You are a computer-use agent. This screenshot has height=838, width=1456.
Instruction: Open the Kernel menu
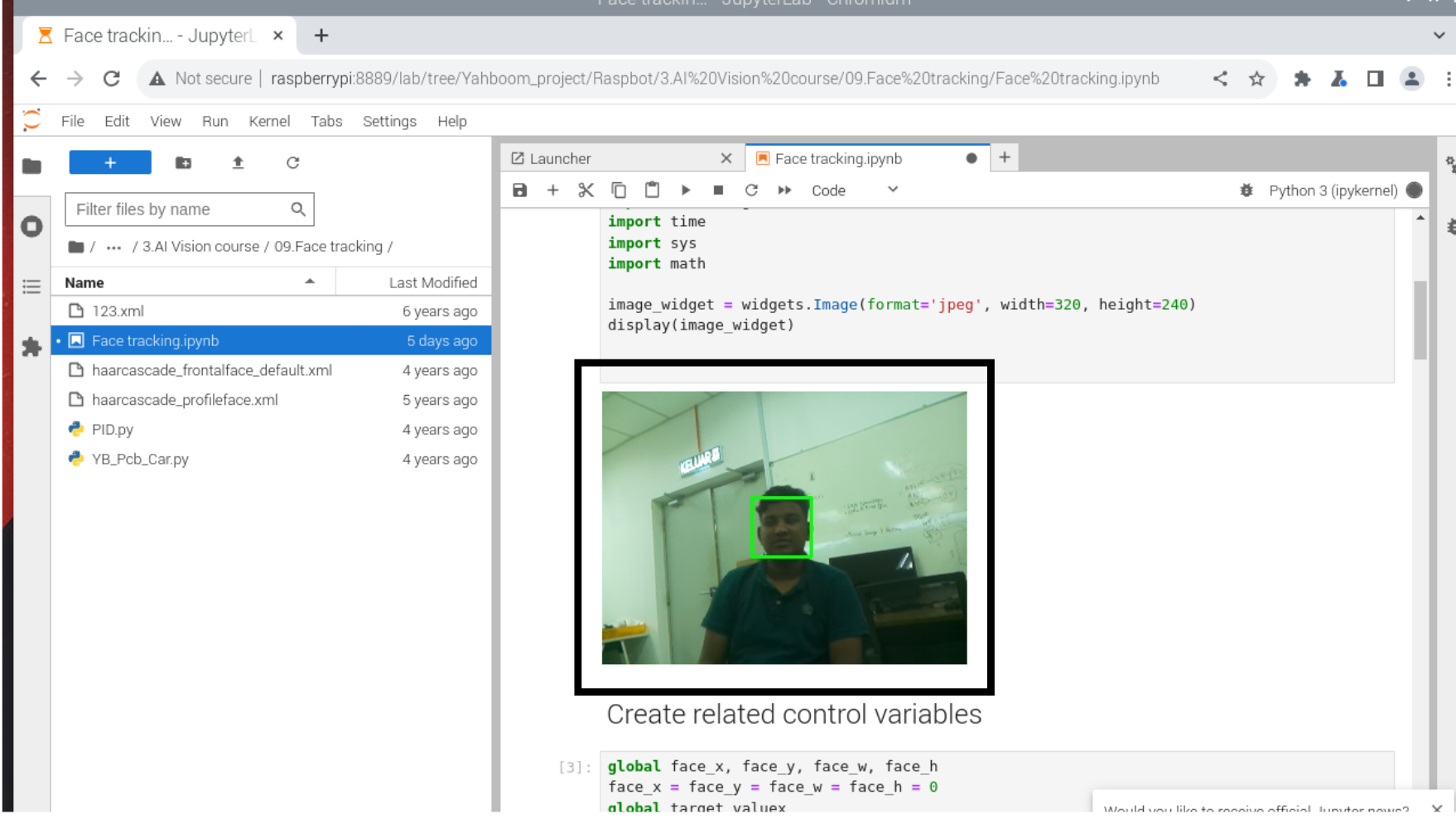click(x=268, y=121)
